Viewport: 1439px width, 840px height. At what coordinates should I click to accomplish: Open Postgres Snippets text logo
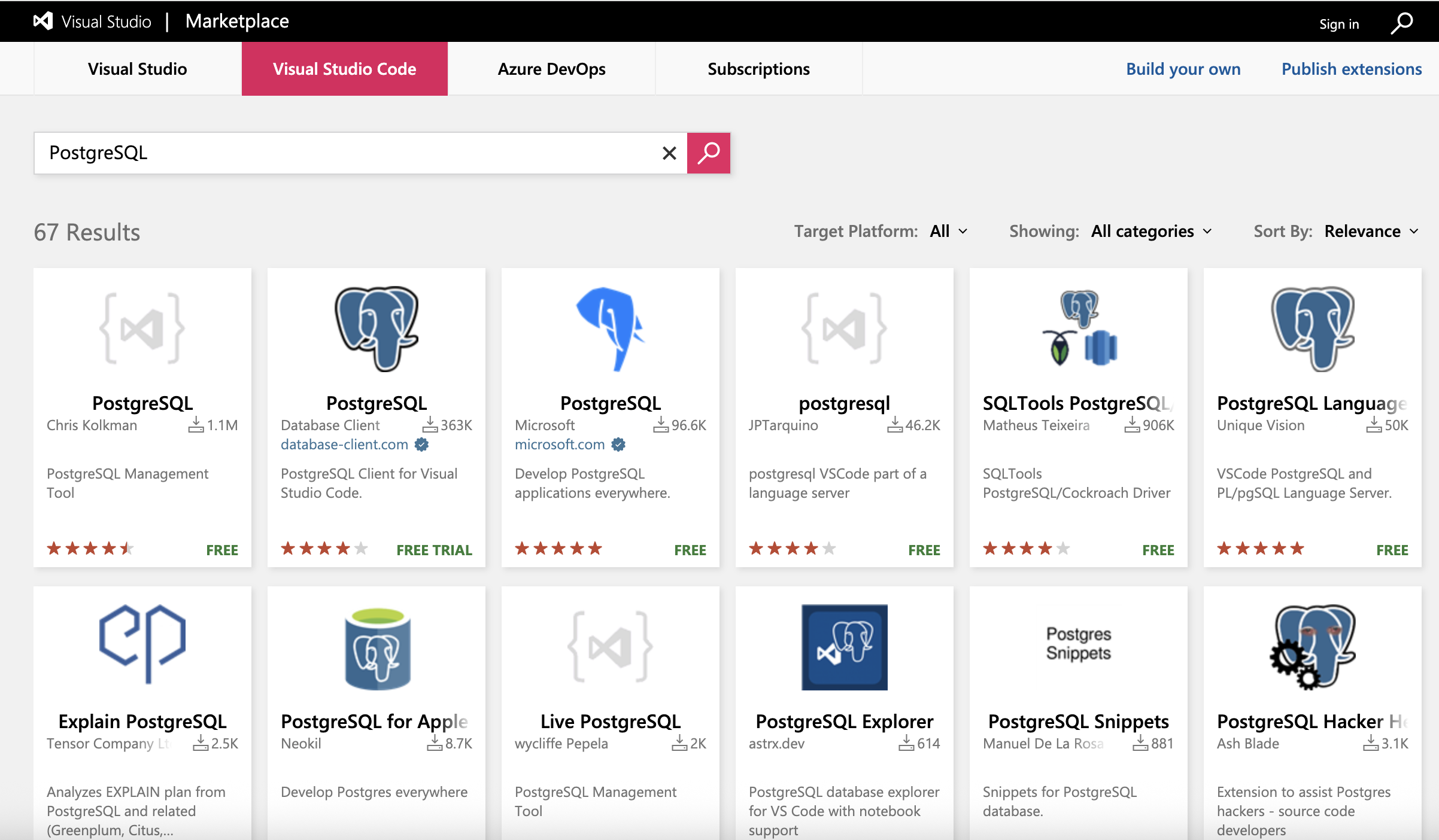(1079, 644)
